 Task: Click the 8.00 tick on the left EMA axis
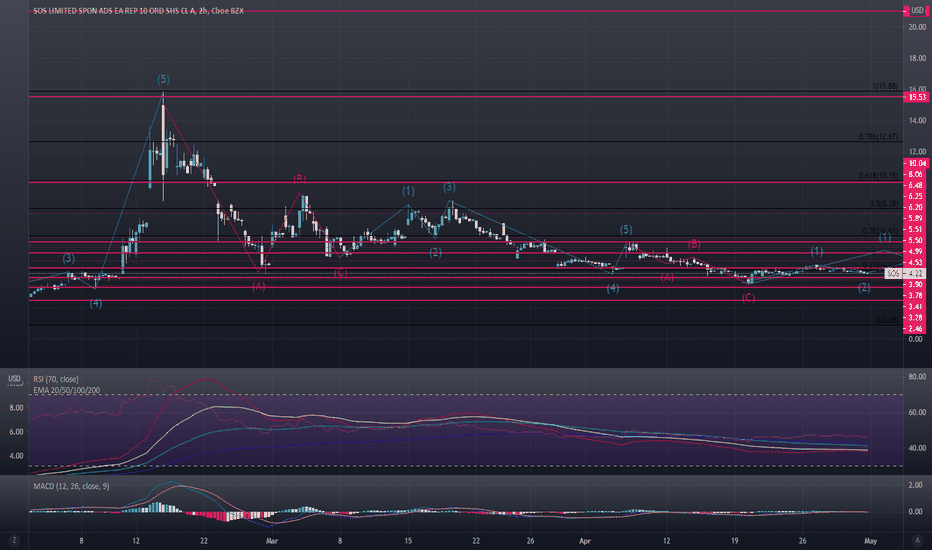coord(16,408)
